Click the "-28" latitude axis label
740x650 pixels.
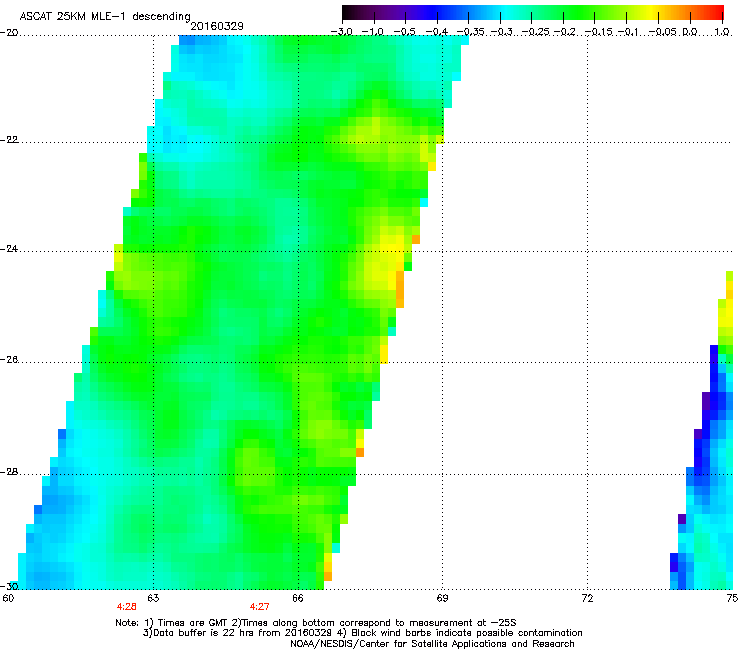[9, 472]
